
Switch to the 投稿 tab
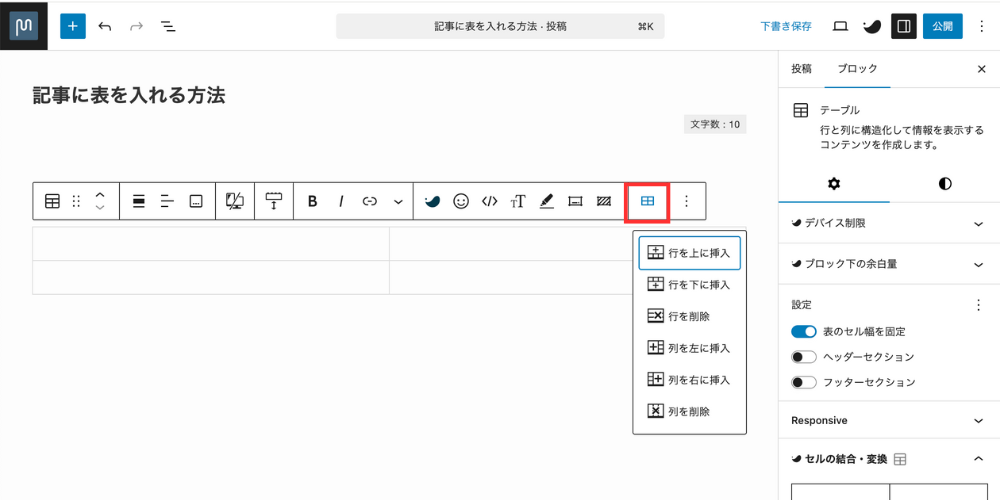(802, 69)
